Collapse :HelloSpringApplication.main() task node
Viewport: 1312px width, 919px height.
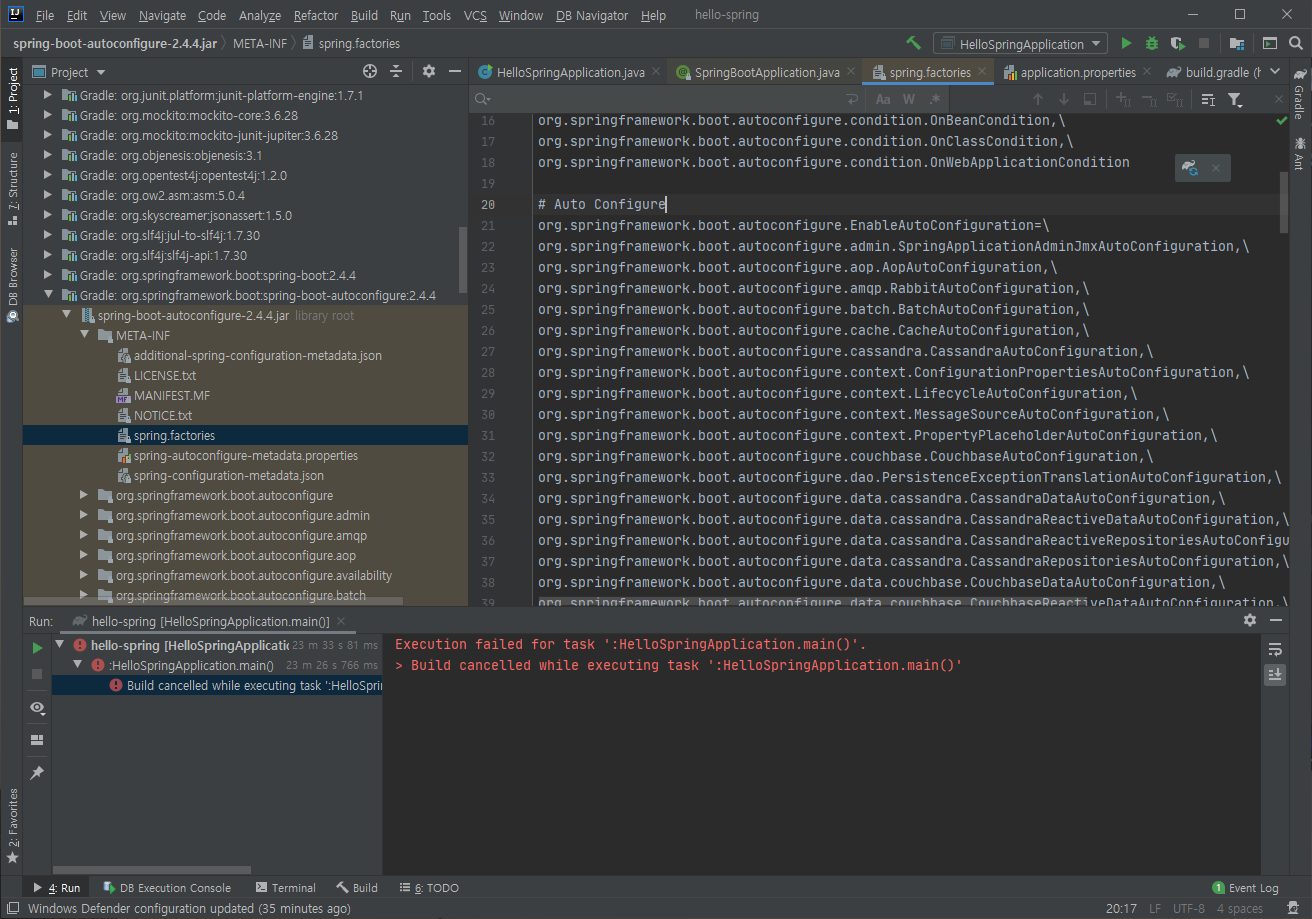78,665
